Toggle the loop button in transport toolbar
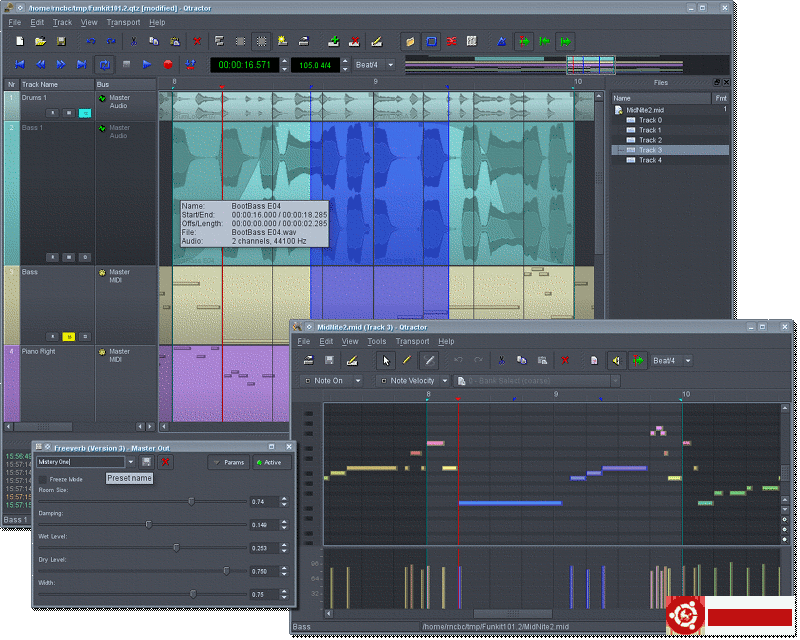 pos(104,65)
